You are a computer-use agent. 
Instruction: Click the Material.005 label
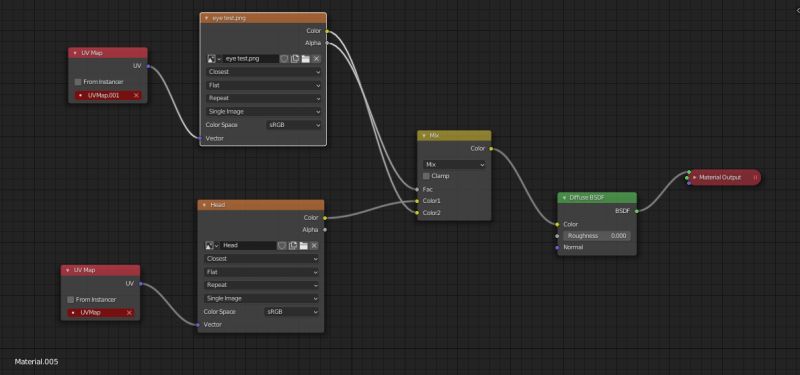[36, 362]
